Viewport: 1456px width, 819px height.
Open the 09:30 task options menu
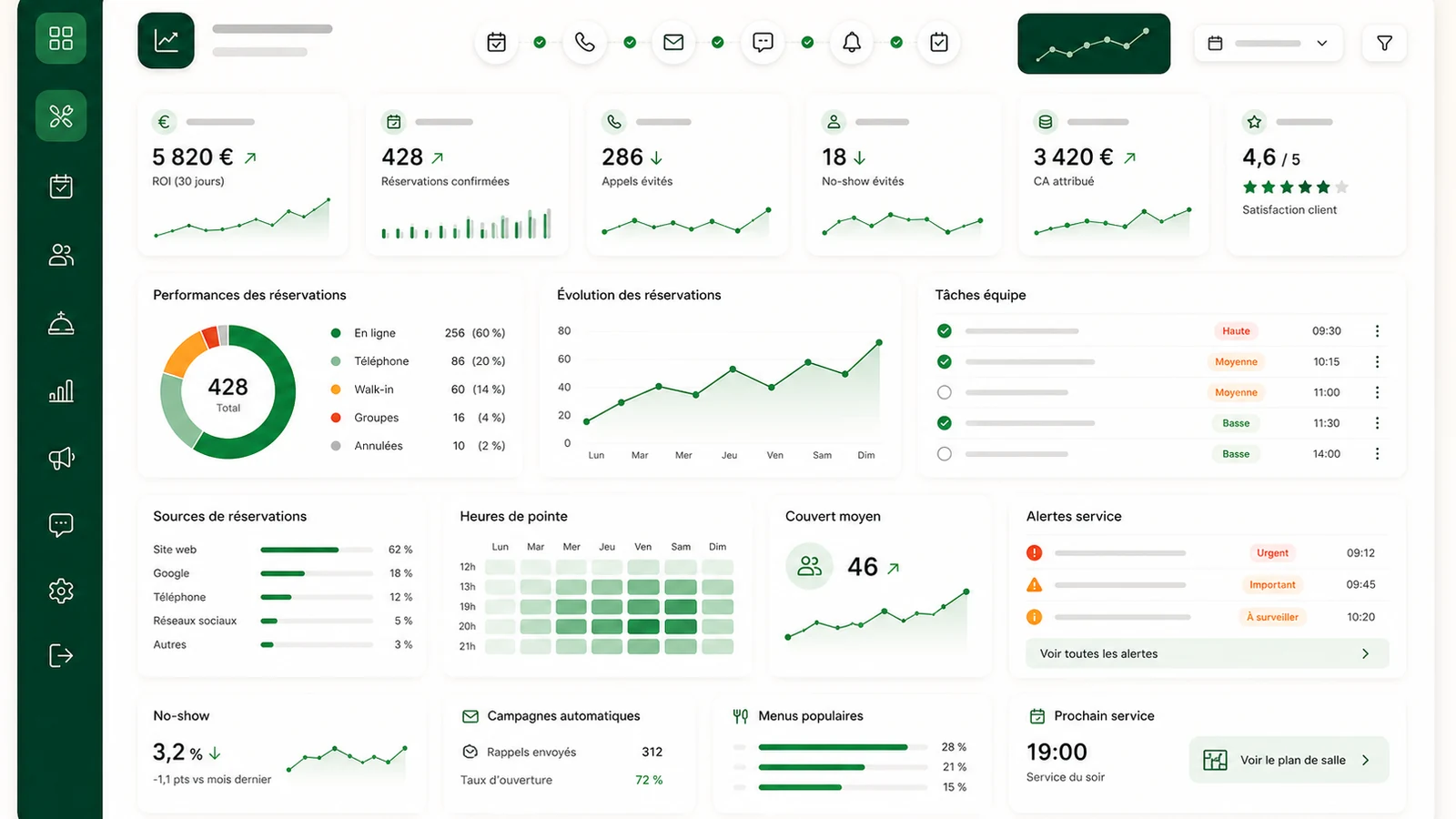click(1377, 331)
